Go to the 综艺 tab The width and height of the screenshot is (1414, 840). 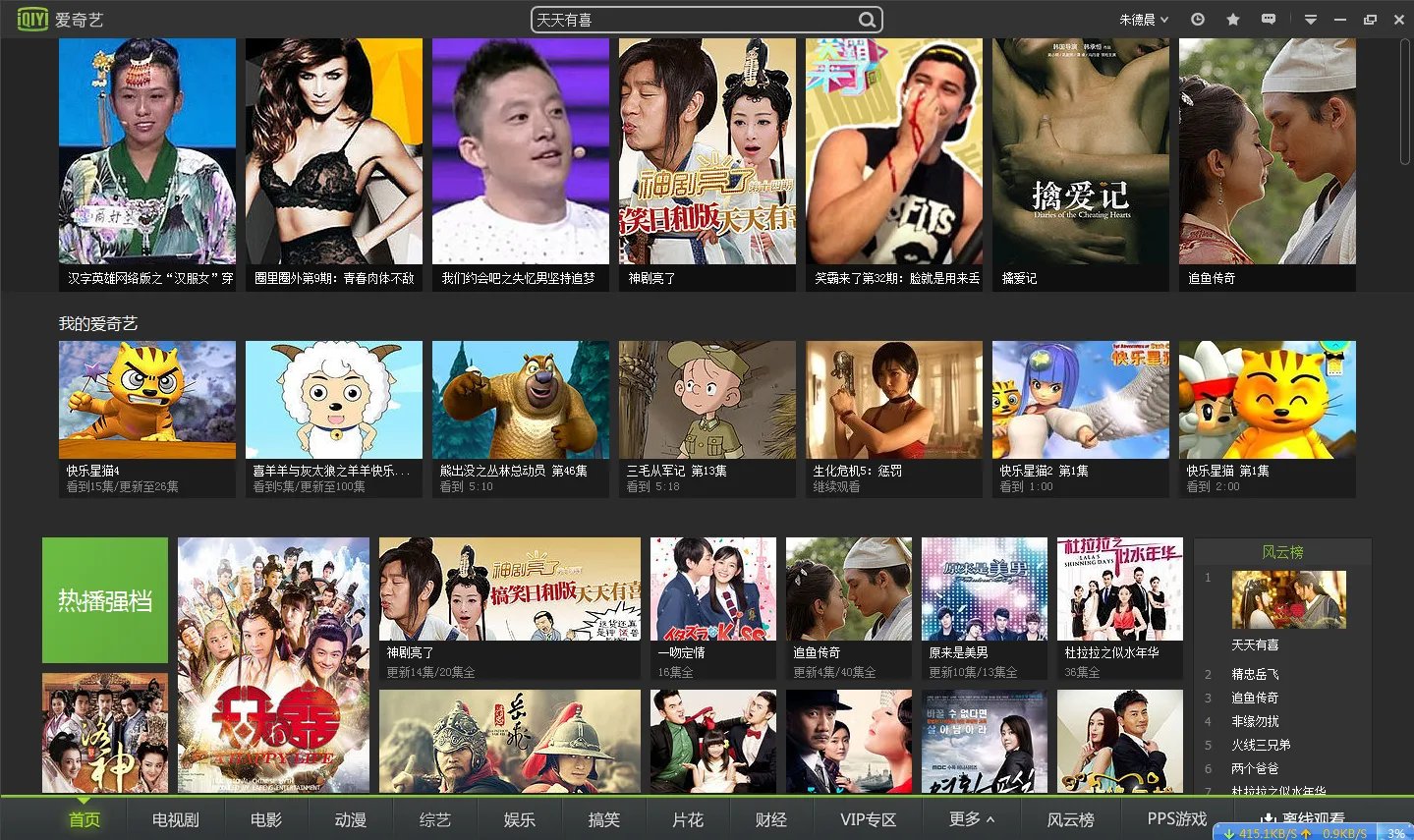pos(434,819)
